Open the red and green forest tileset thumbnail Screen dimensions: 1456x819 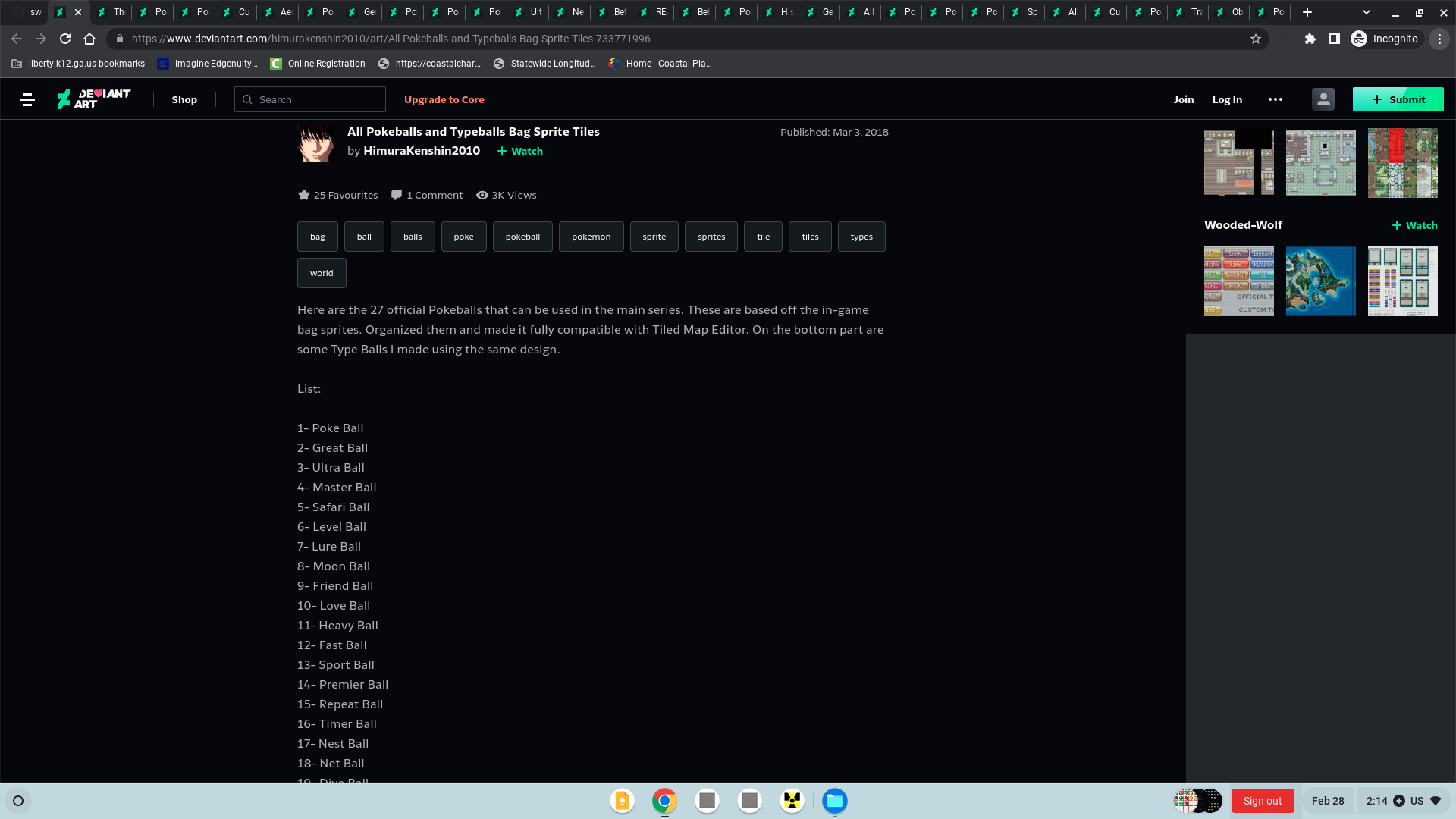tap(1403, 162)
